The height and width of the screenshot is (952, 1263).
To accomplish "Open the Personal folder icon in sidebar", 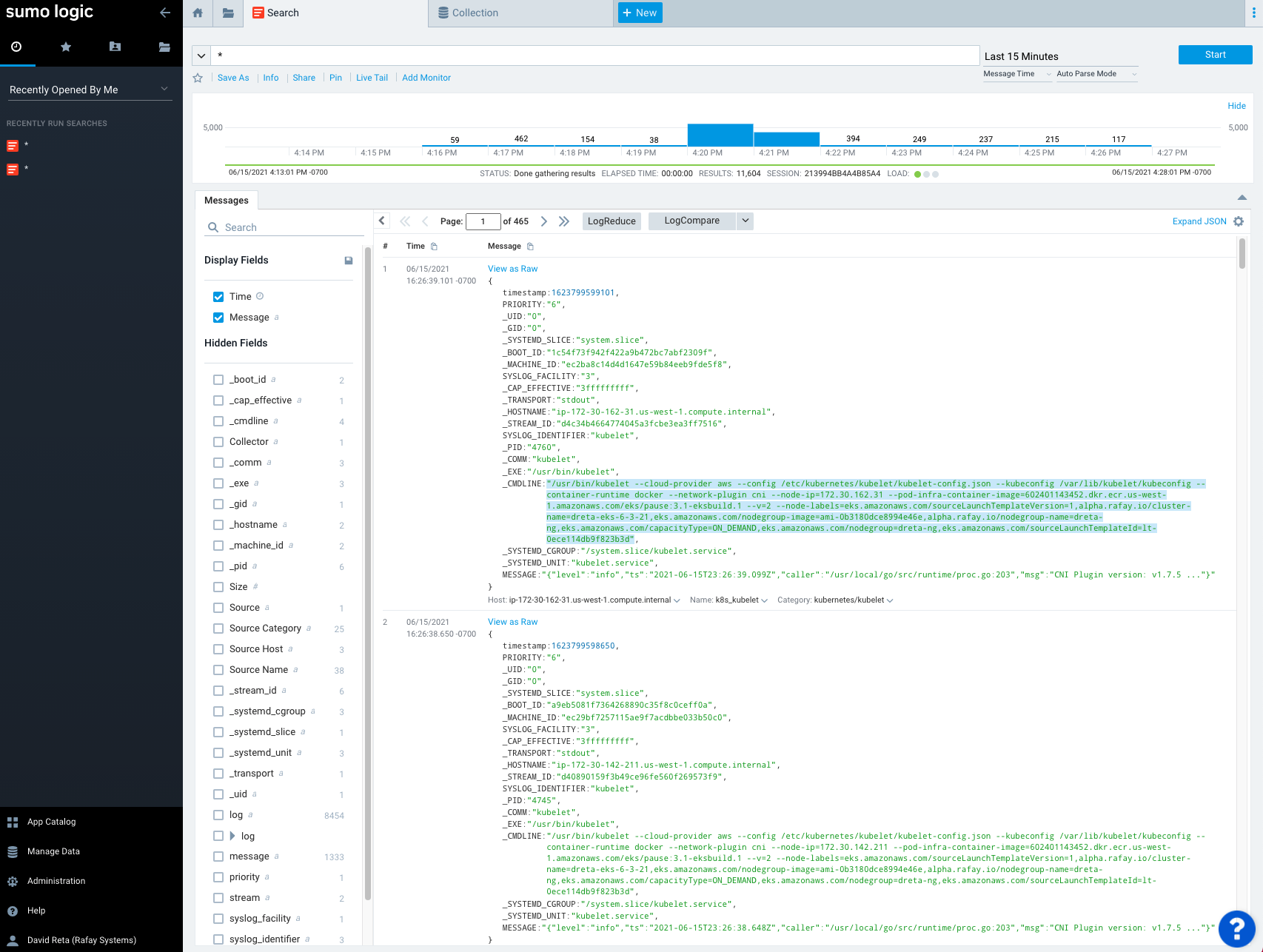I will pyautogui.click(x=115, y=47).
